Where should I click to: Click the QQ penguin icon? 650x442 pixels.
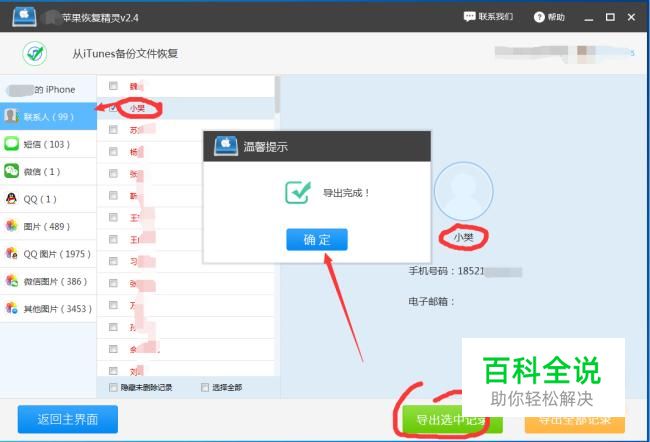12,199
